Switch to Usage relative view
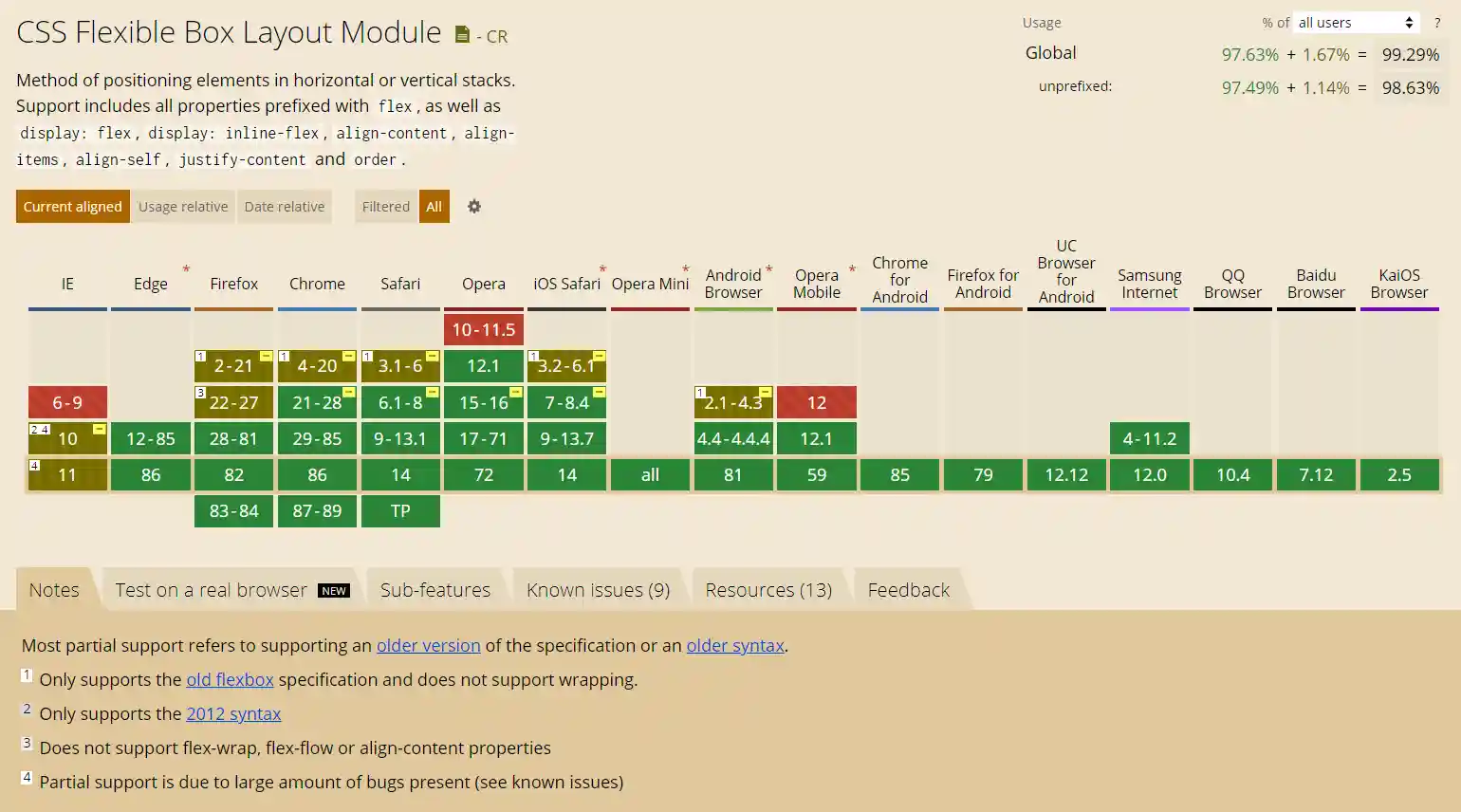Image resolution: width=1461 pixels, height=812 pixels. pyautogui.click(x=183, y=207)
